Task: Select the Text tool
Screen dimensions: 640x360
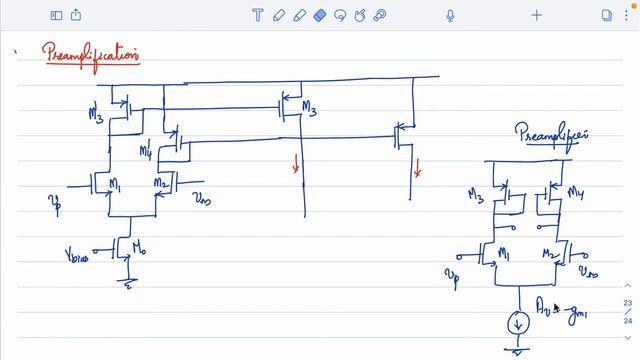Action: pos(258,16)
